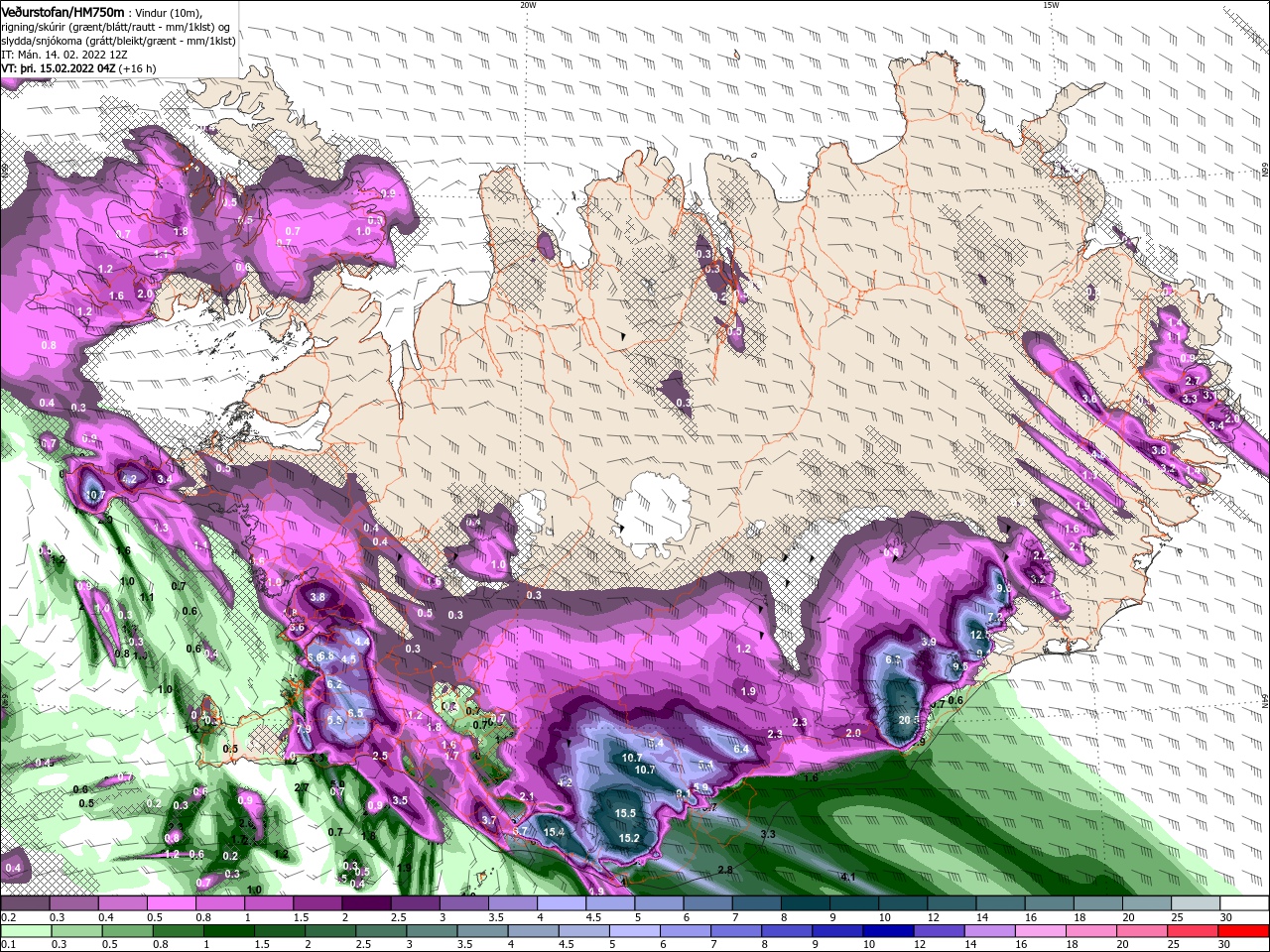
Task: Click the 7.9 value in the southwest
Action: click(305, 730)
